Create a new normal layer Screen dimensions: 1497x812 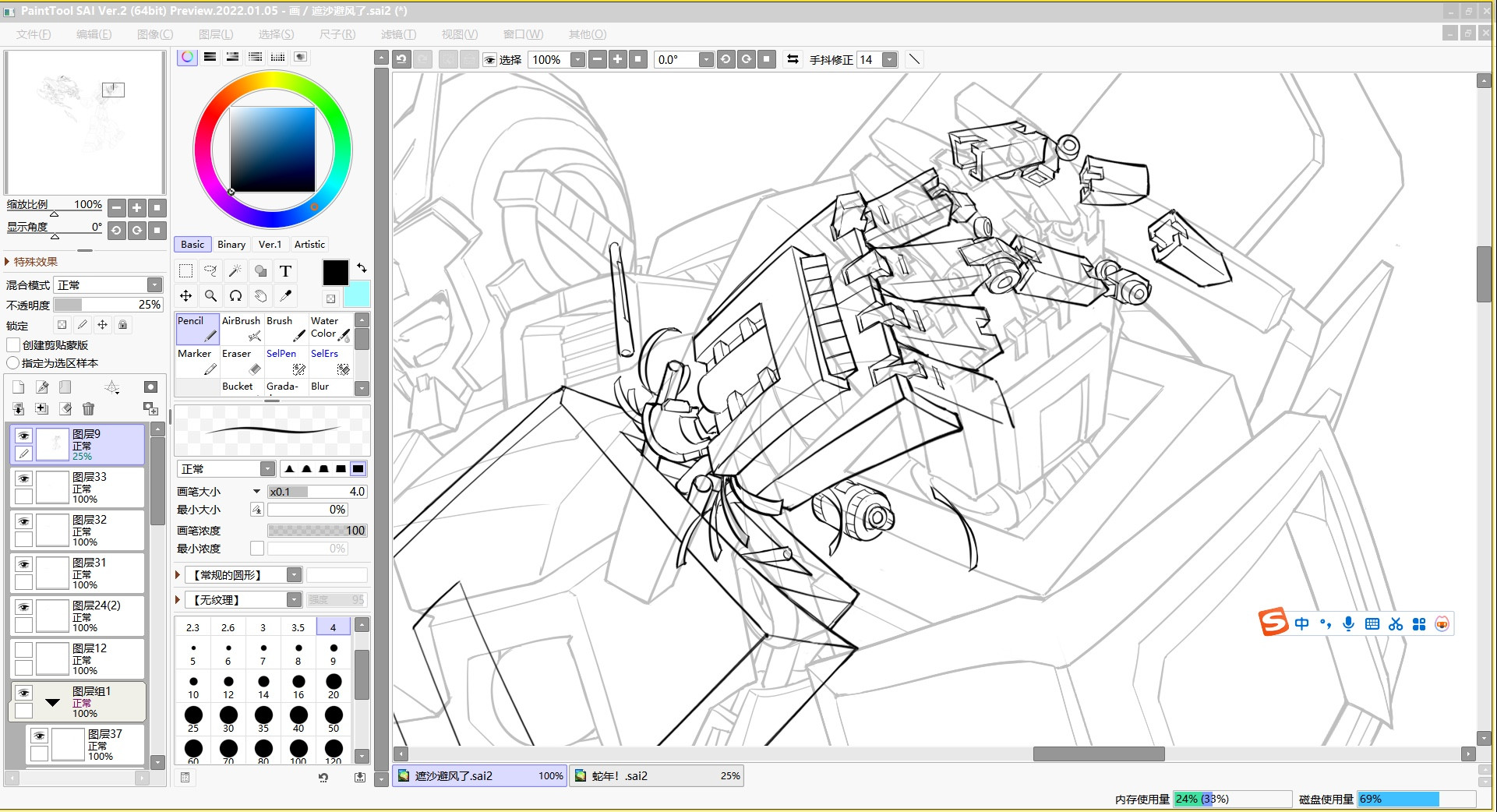[19, 387]
